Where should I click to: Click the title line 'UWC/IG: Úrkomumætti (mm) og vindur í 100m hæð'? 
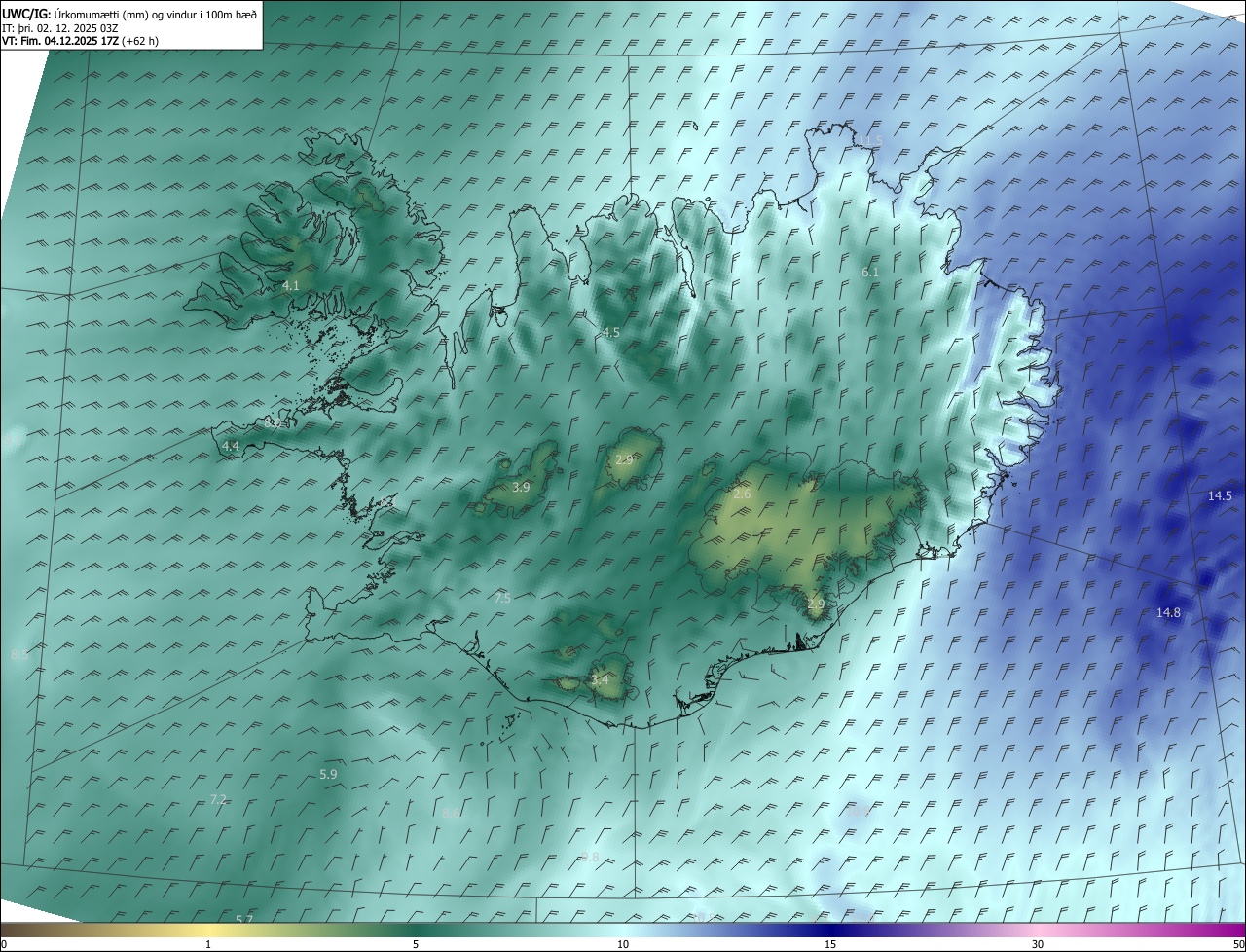129,14
